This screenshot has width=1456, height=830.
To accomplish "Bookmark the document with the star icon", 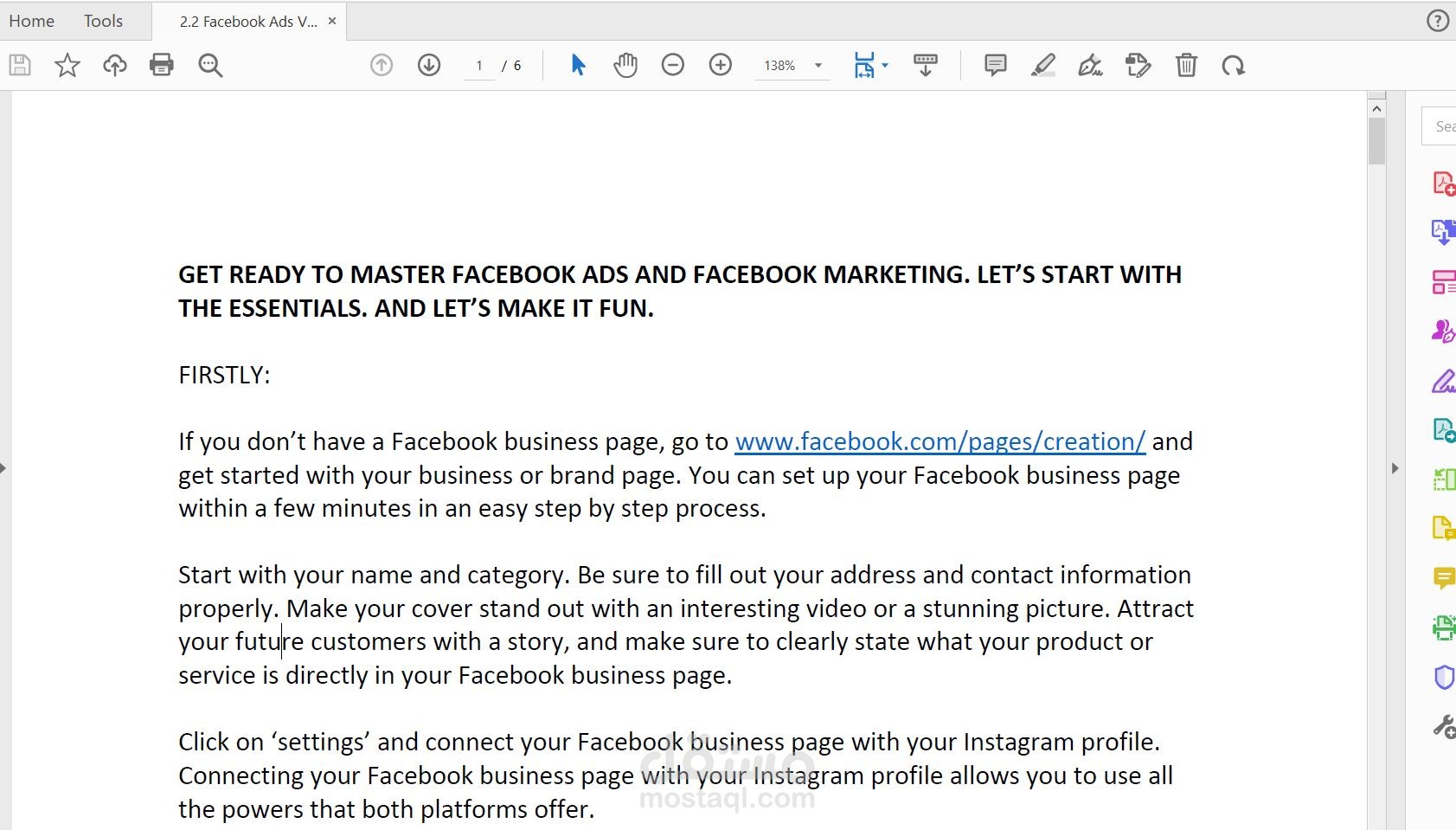I will (x=67, y=65).
